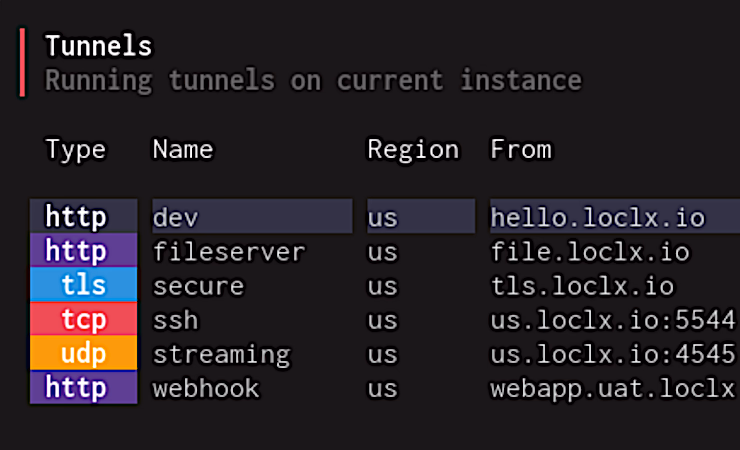Click us.loclx.io:5544 address
Image resolution: width=740 pixels, height=450 pixels.
tap(613, 320)
